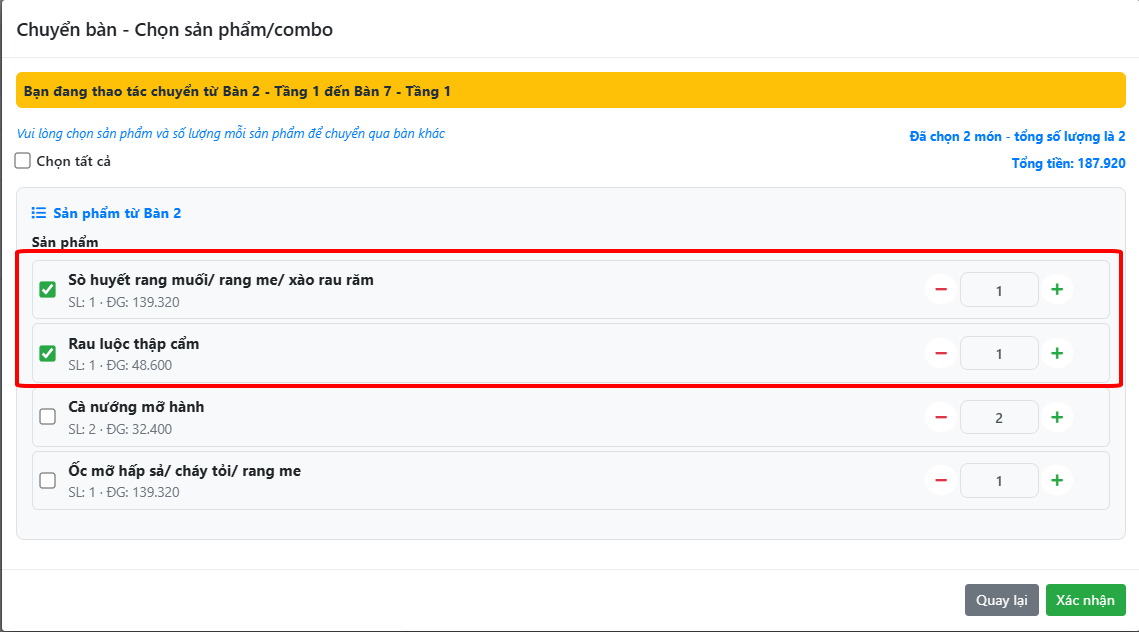Viewport: 1139px width, 632px height.
Task: Decrease quantity for Ốc mỡ hấp sả
Action: [940, 481]
